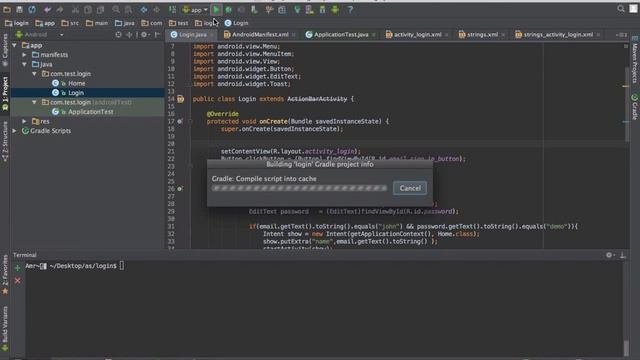Click the gutter icon on line 14
This screenshot has height=360, width=640.
(x=180, y=99)
